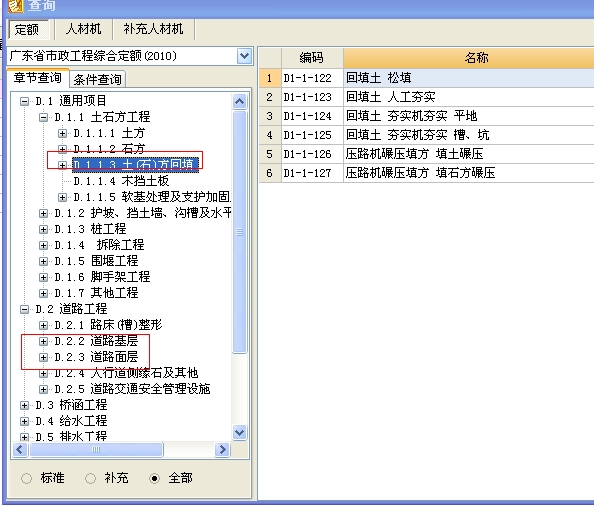Select D.1.1.3 土(石)方回填 tree item
Image resolution: width=594 pixels, height=508 pixels.
click(x=135, y=165)
